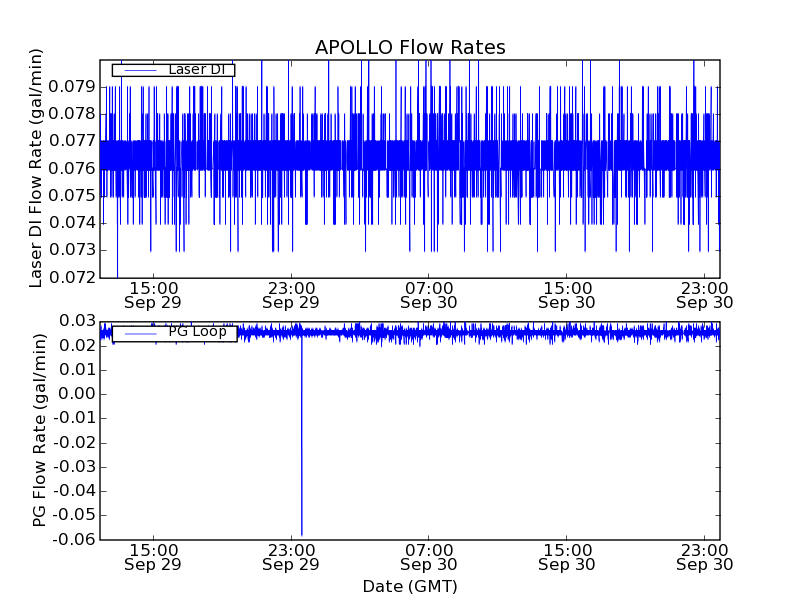Click the Laser DI Flow Rate y-axis label
The width and height of the screenshot is (800, 600).
pyautogui.click(x=37, y=168)
